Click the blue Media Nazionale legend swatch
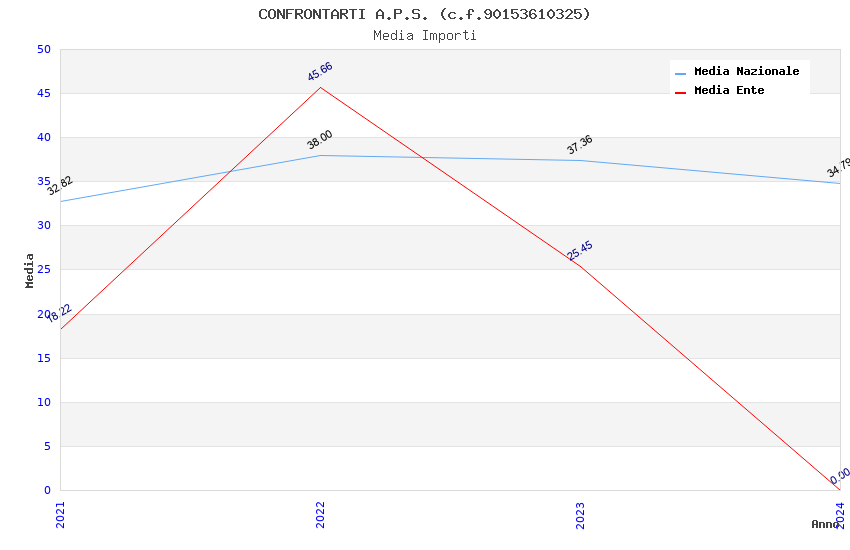Screen dimensions: 850x550 pyautogui.click(x=681, y=73)
